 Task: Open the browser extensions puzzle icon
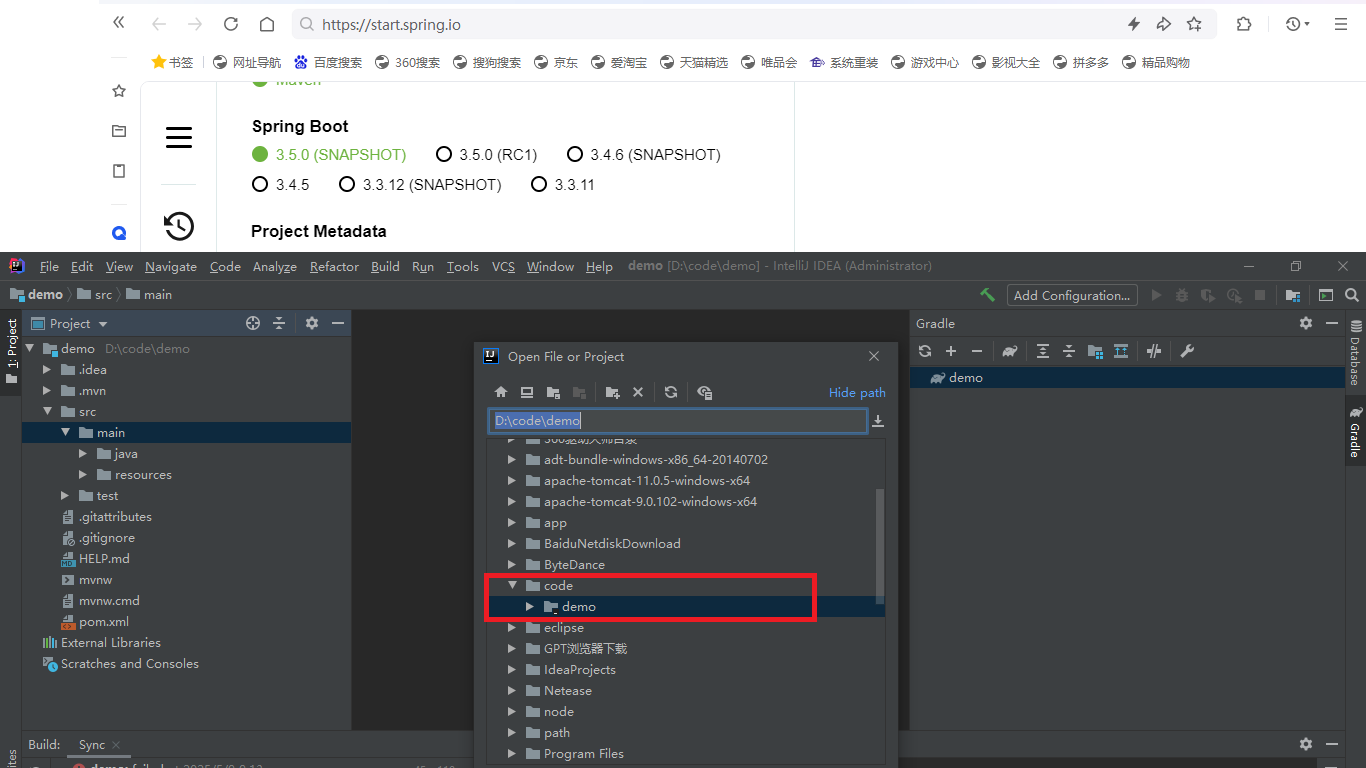click(x=1244, y=24)
